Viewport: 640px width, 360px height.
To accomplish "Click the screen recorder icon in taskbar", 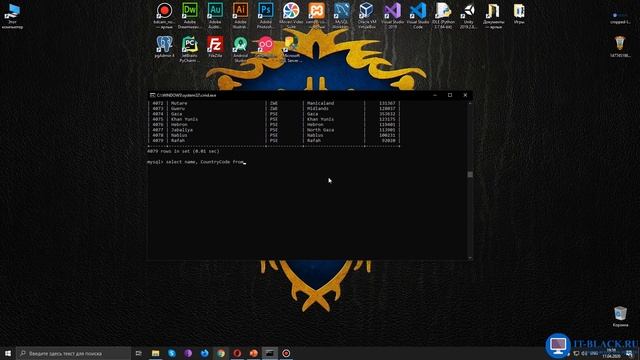I will pos(286,353).
